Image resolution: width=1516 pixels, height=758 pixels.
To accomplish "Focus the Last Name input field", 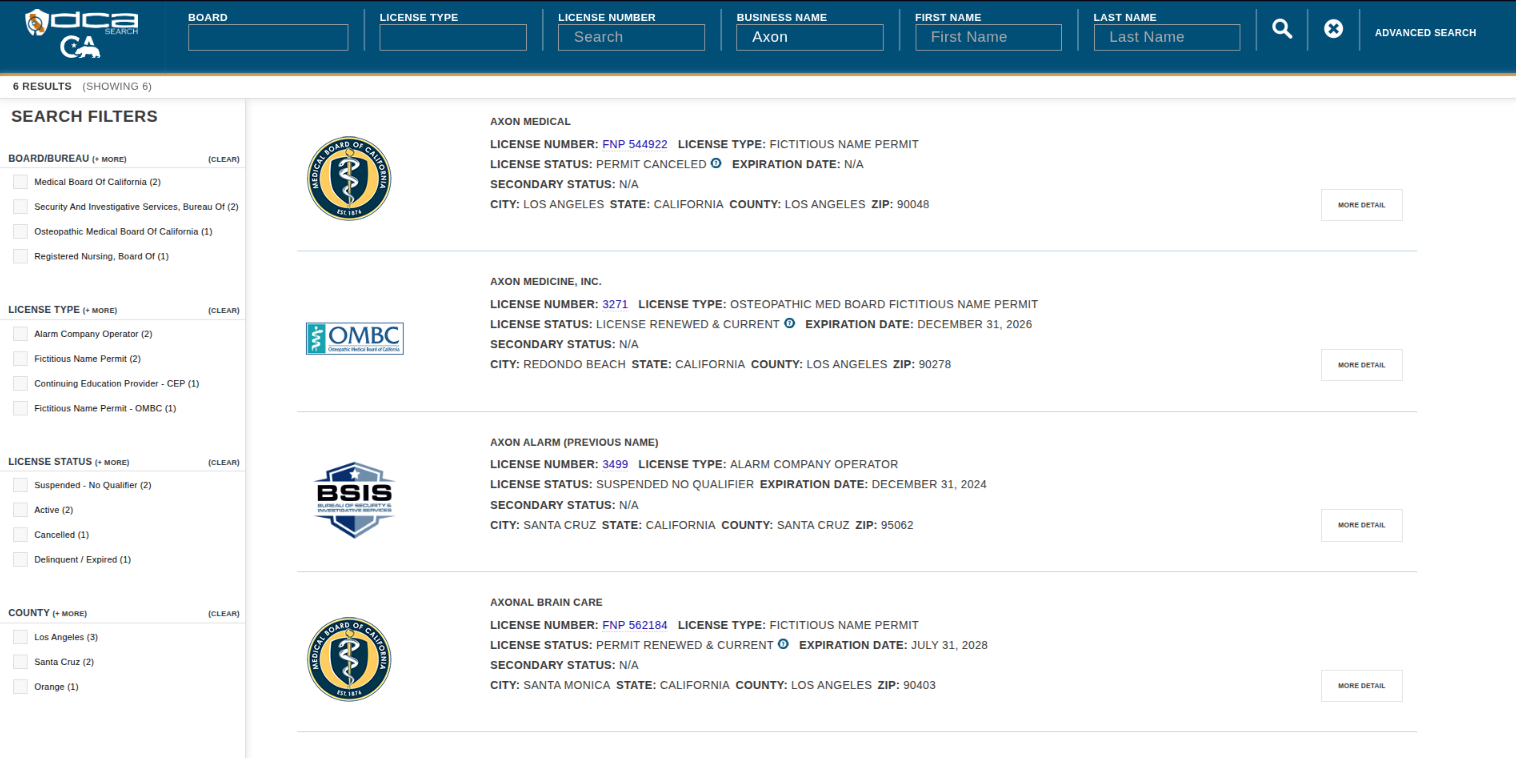I will 1167,37.
